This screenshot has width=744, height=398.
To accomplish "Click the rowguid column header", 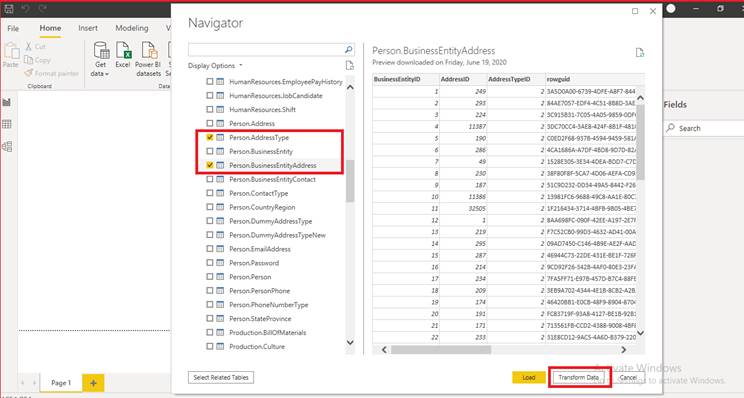I will pos(591,79).
